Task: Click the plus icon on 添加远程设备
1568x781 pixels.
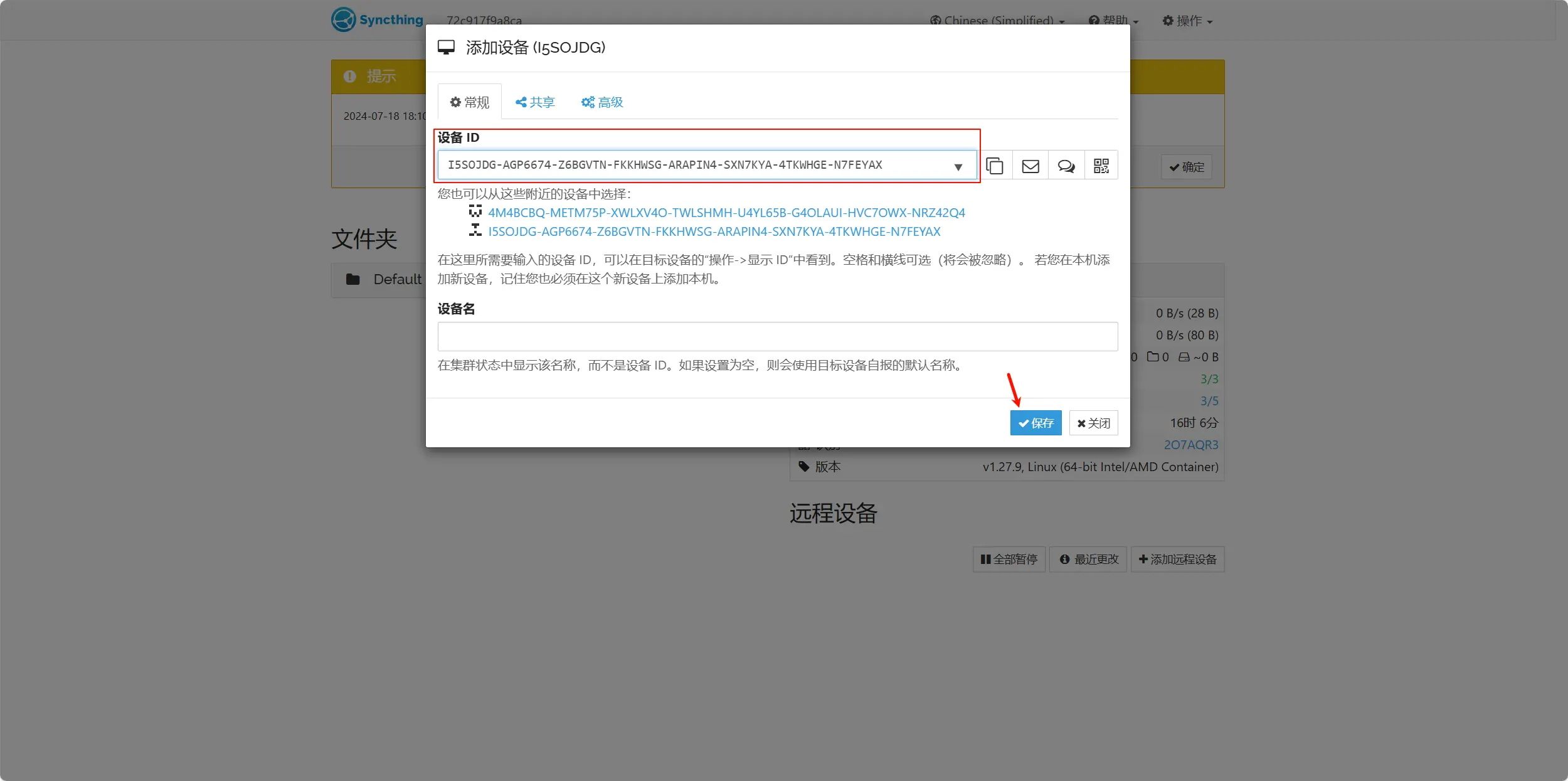Action: pyautogui.click(x=1143, y=559)
